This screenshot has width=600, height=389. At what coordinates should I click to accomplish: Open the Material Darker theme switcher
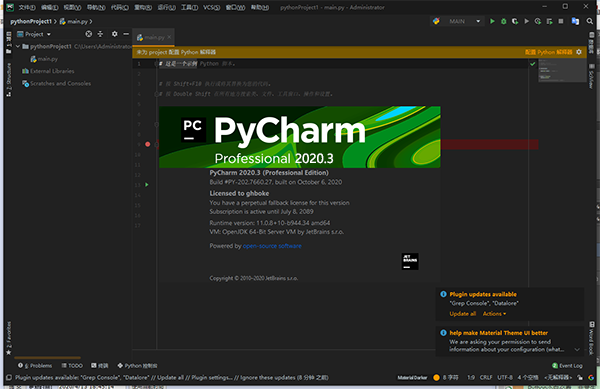click(412, 378)
